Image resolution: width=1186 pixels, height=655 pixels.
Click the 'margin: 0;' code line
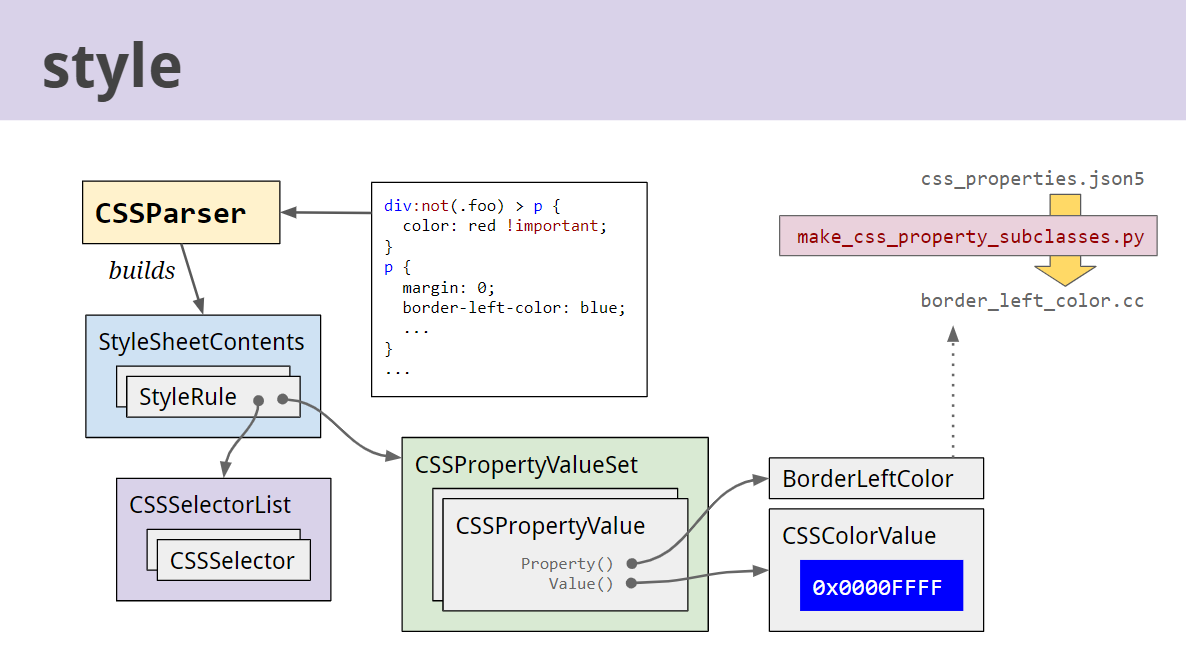pos(449,288)
